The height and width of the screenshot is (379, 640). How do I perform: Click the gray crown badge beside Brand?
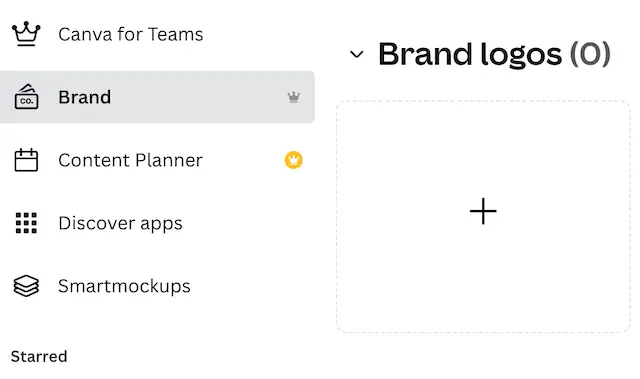[x=293, y=97]
